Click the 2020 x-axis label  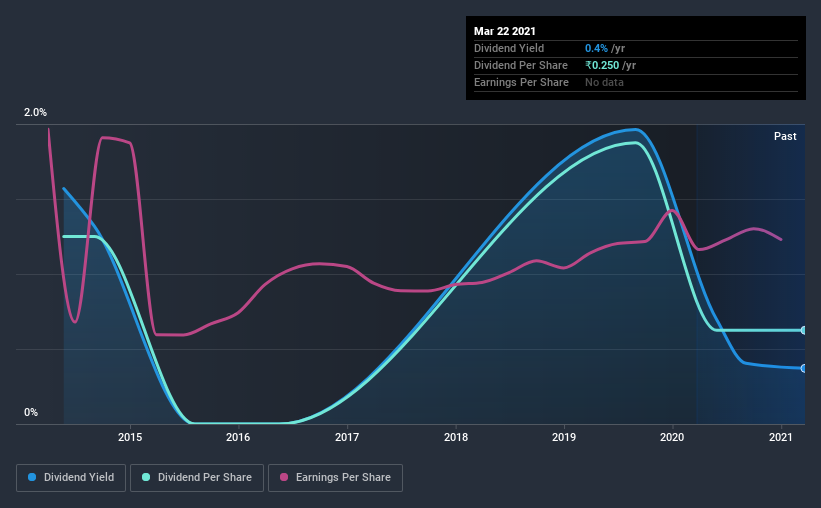pos(672,437)
